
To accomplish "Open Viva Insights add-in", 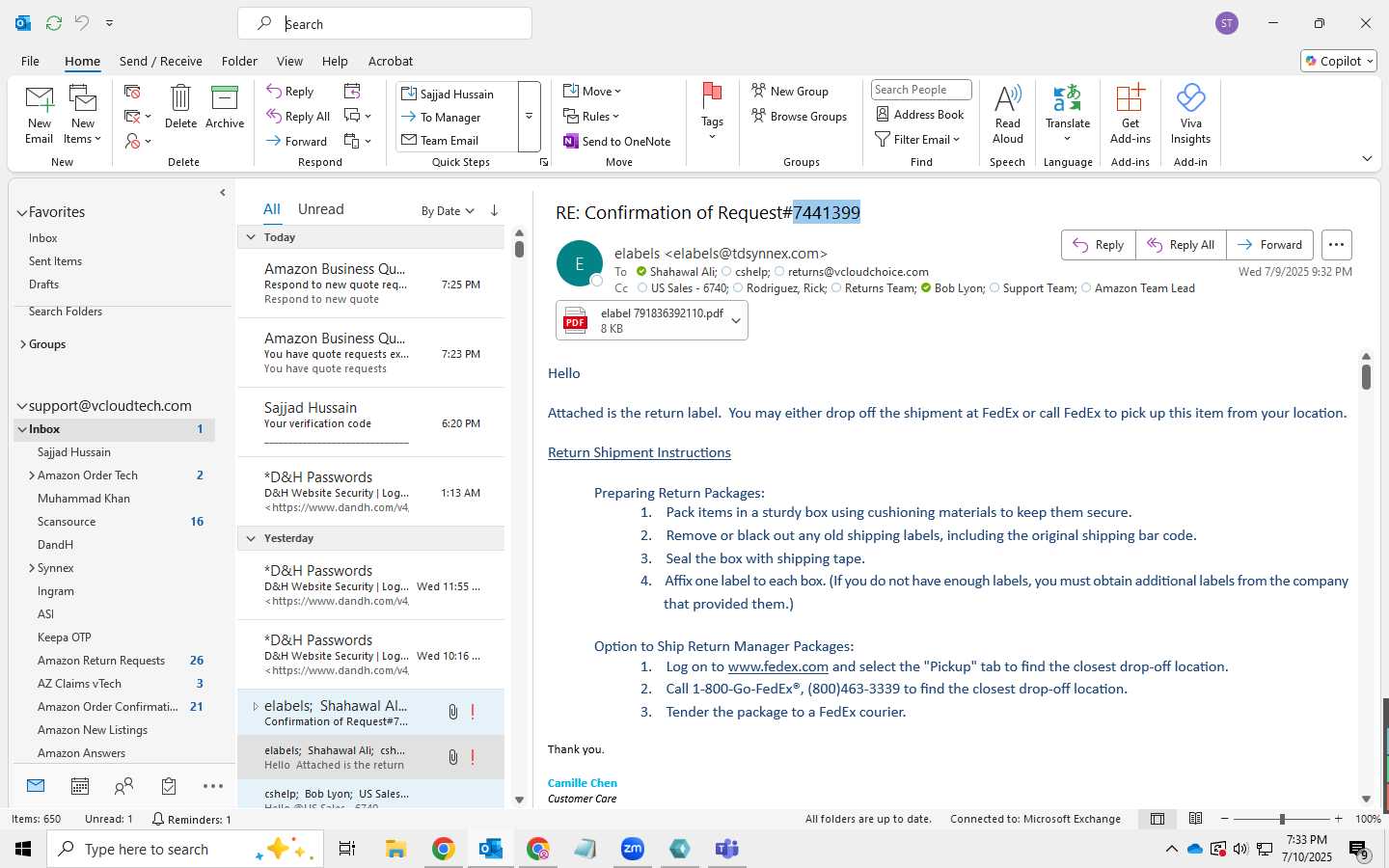I will 1190,114.
